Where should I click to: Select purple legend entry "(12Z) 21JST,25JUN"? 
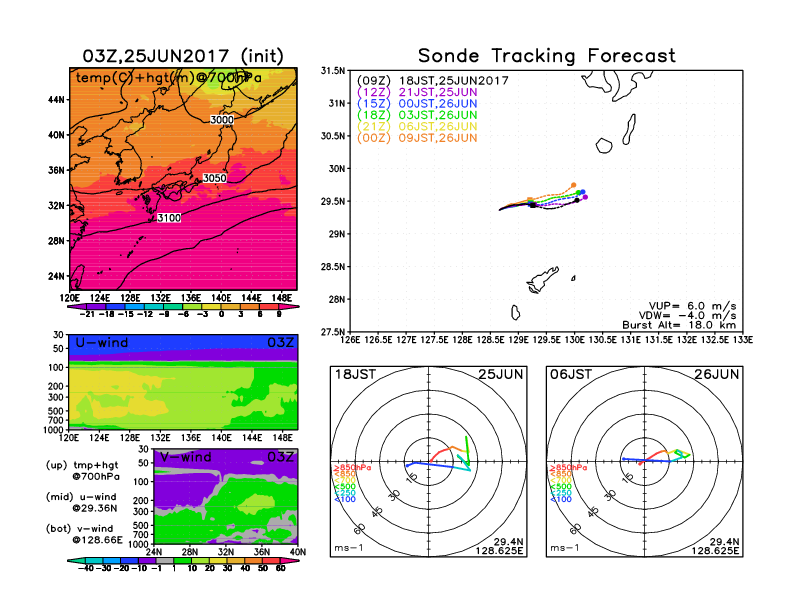pyautogui.click(x=417, y=92)
